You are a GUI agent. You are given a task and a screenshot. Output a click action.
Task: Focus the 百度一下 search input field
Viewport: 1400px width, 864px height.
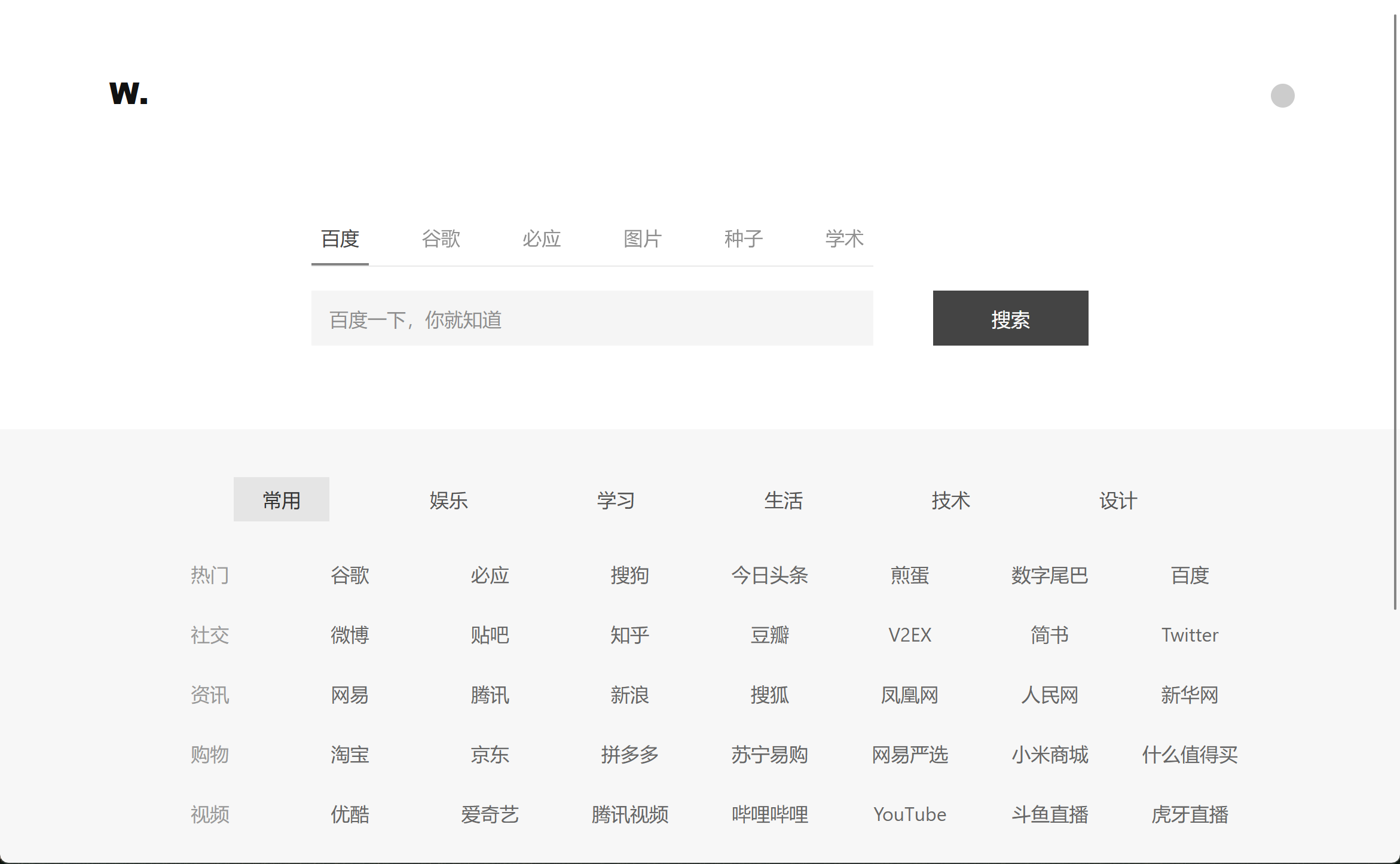tap(592, 319)
